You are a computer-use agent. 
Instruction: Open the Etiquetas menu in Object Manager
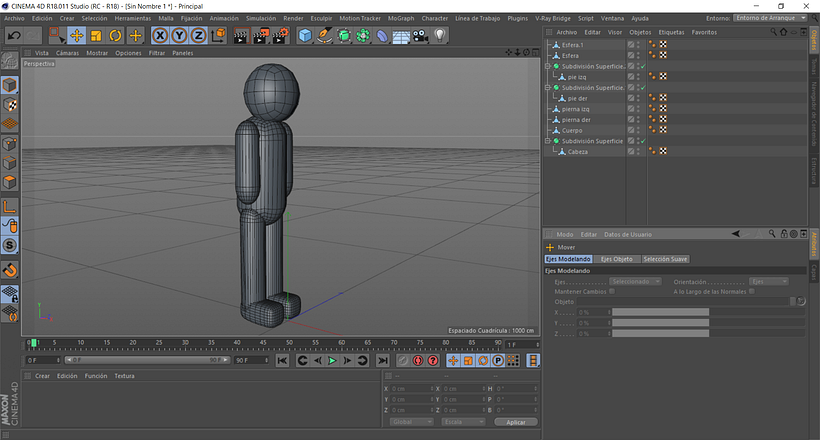[671, 32]
